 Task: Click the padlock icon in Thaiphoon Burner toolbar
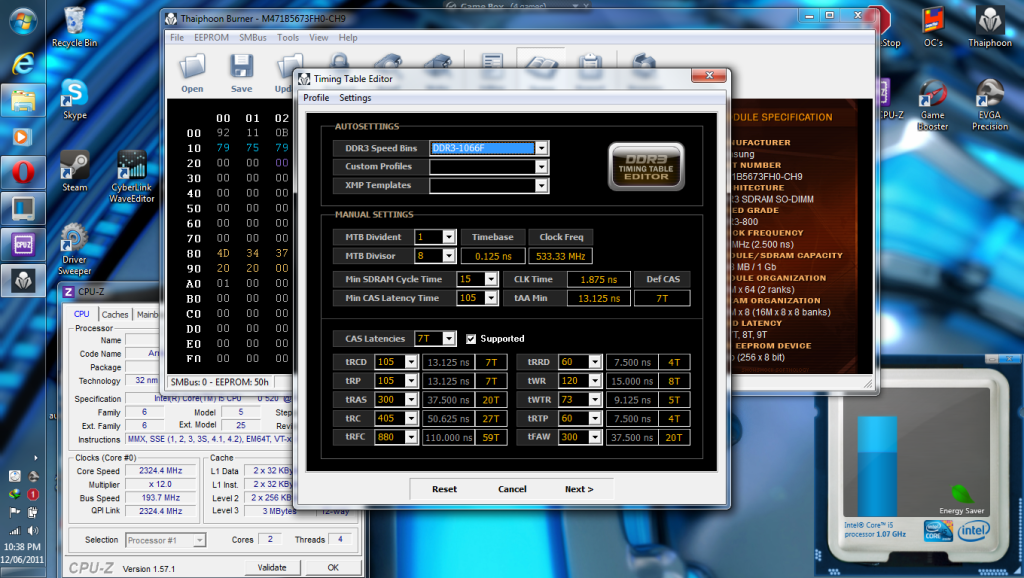339,62
